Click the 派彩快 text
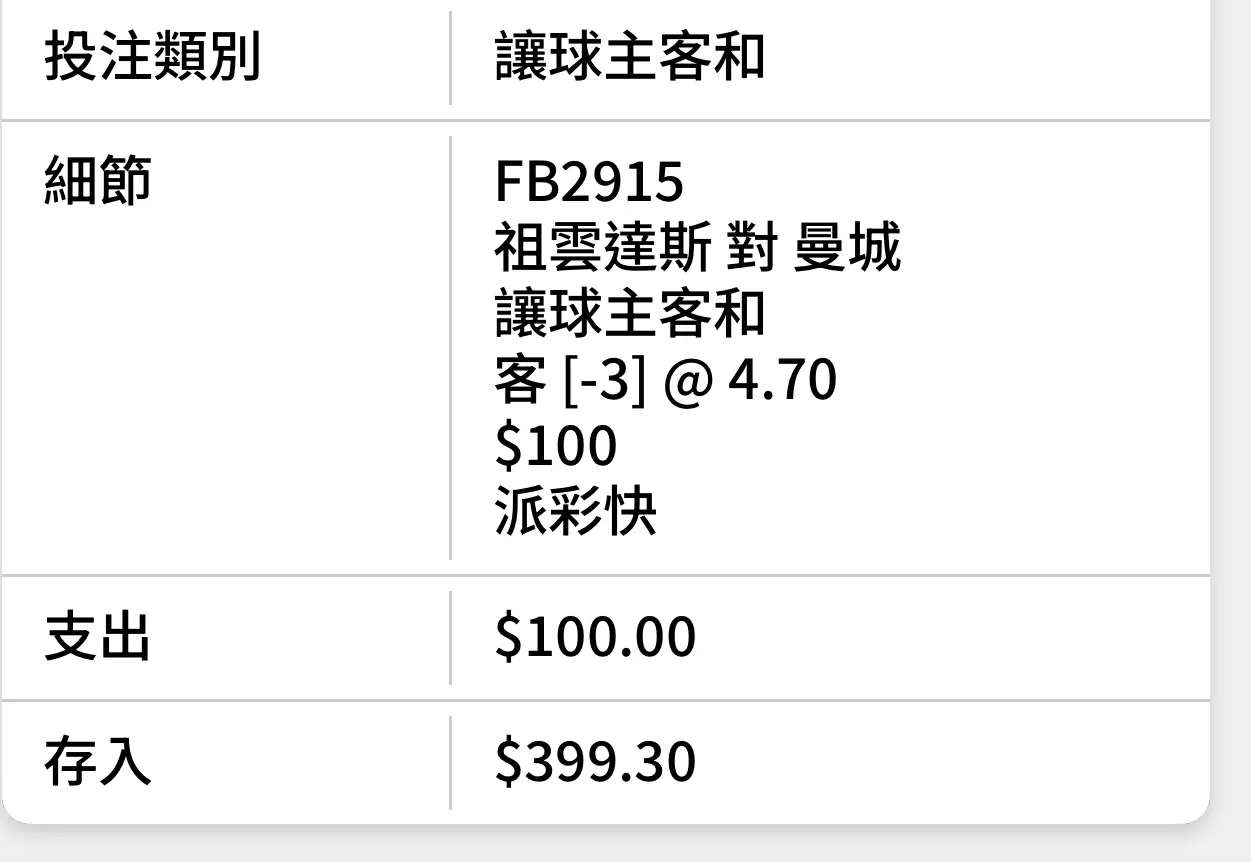 (x=576, y=512)
